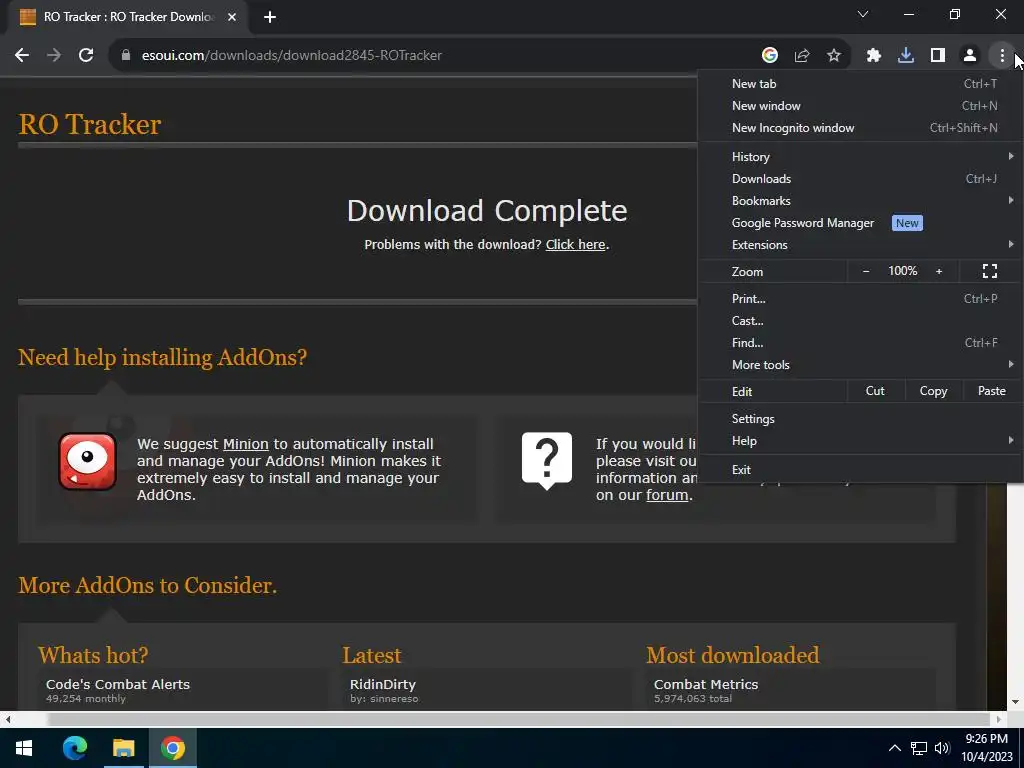Click the site lock icon
This screenshot has width=1024, height=768.
point(126,56)
